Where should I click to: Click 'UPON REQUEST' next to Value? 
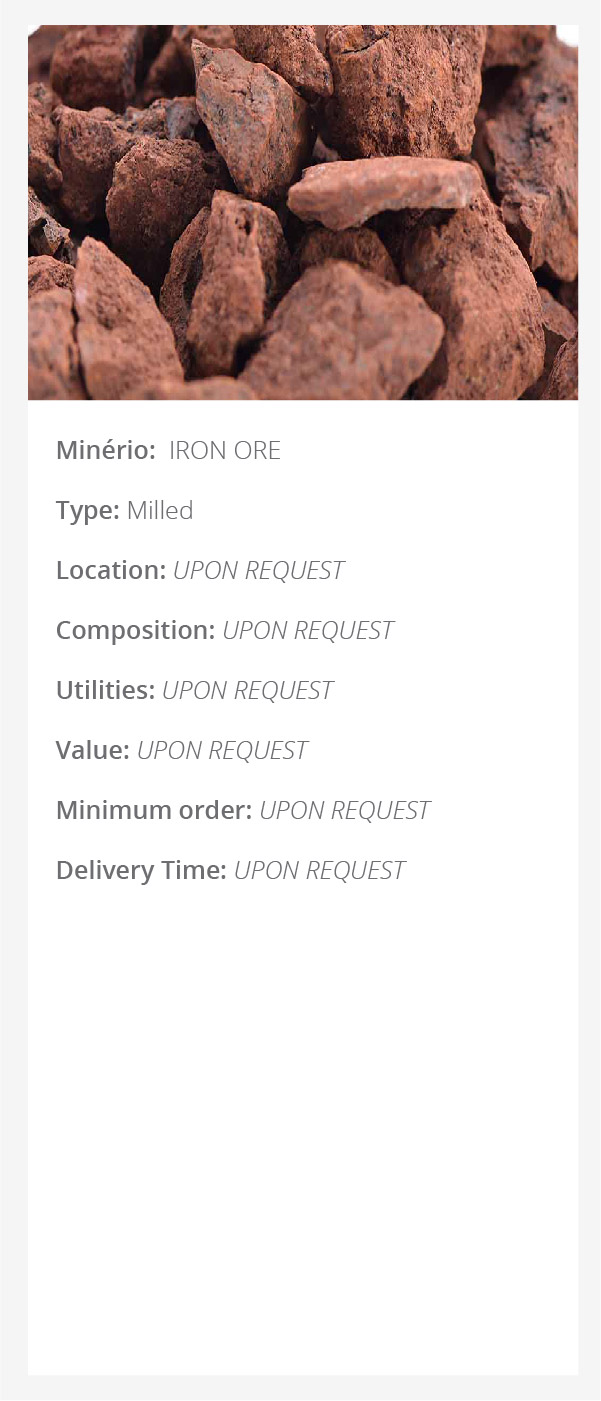[x=222, y=750]
